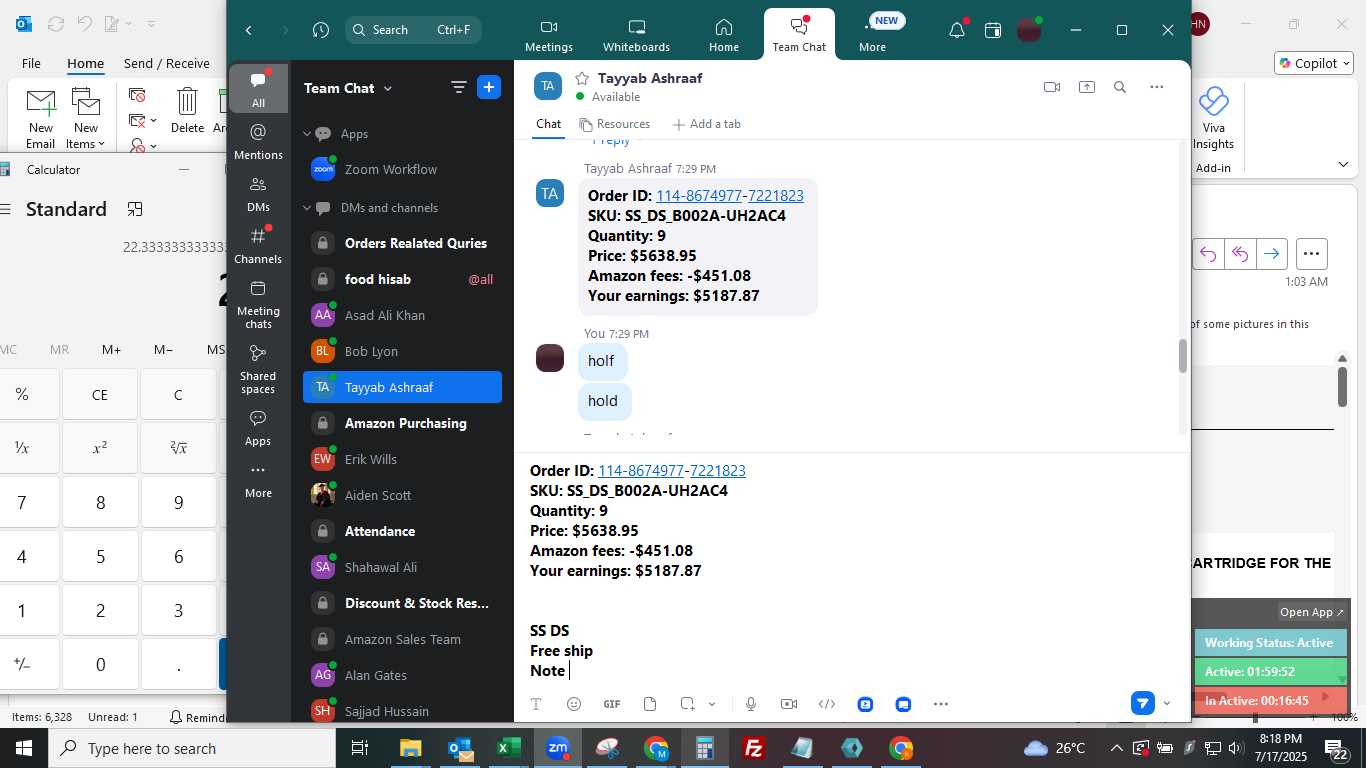Open the text formatting options in composer
The image size is (1366, 768).
point(536,704)
